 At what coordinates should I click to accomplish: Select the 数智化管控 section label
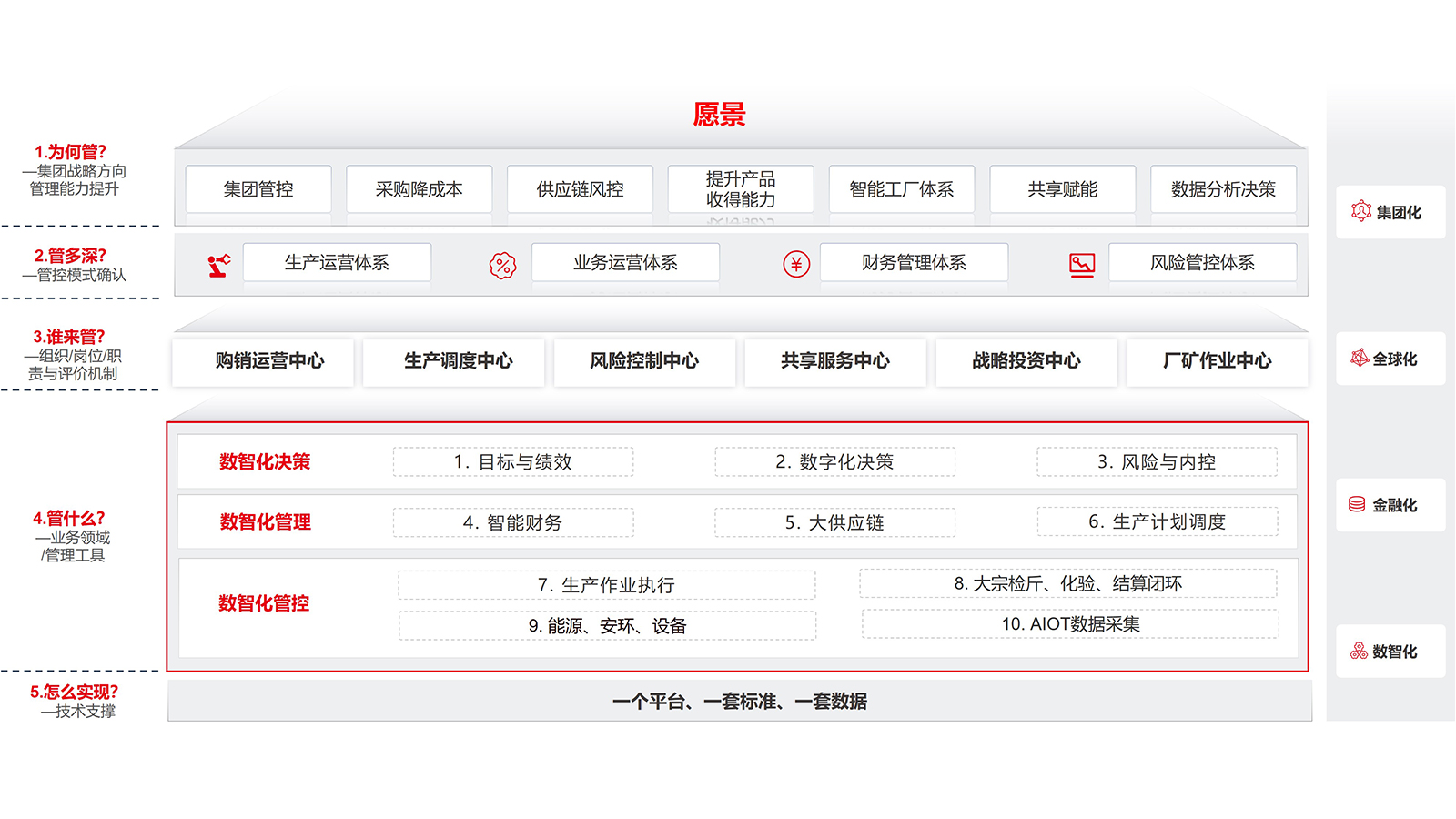tap(263, 602)
